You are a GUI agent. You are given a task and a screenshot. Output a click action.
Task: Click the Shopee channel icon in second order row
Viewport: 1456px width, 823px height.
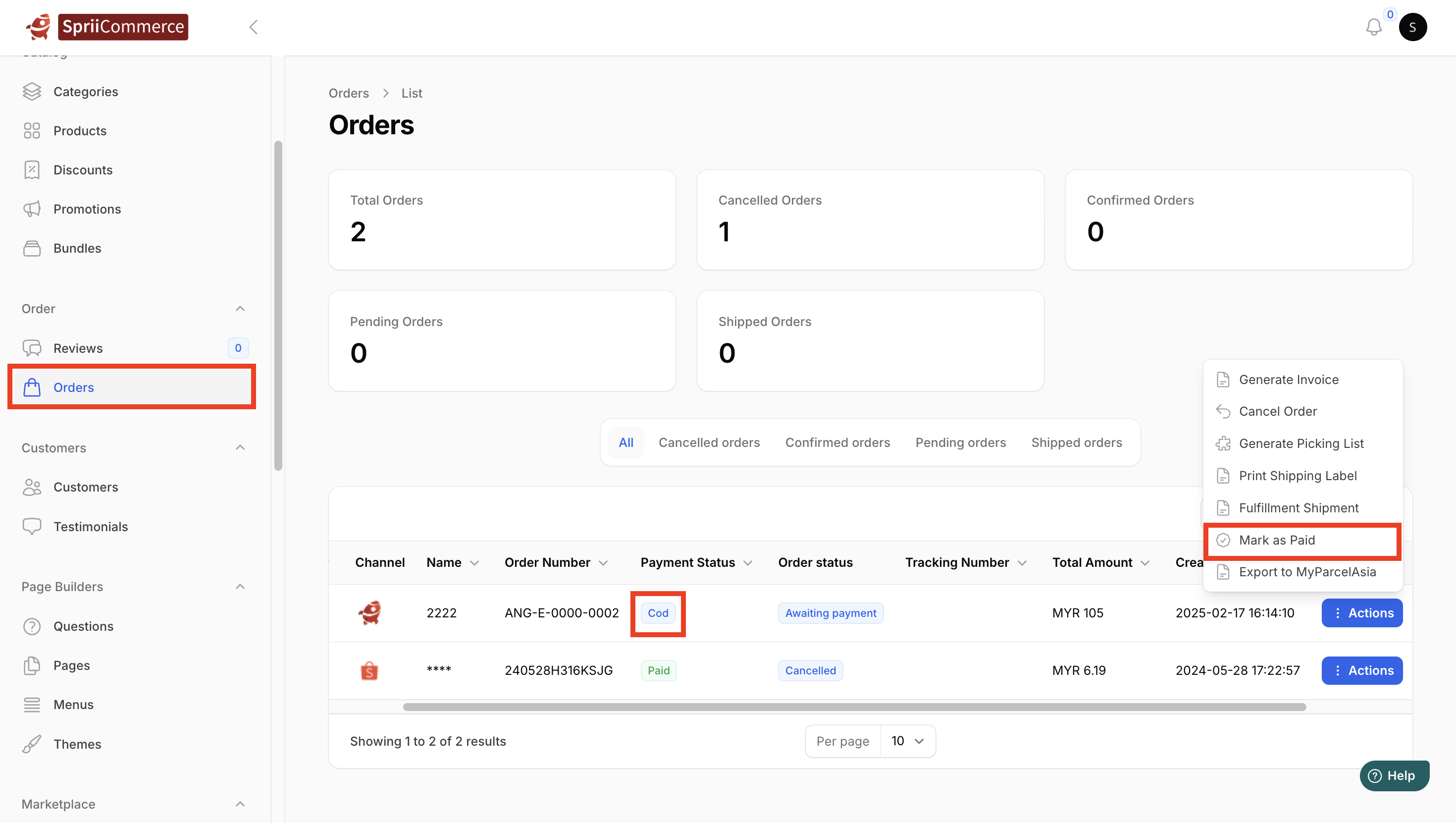tap(369, 670)
